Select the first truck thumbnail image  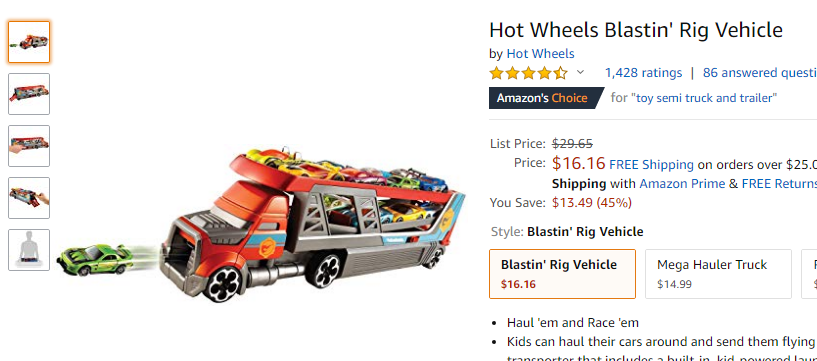click(x=29, y=42)
